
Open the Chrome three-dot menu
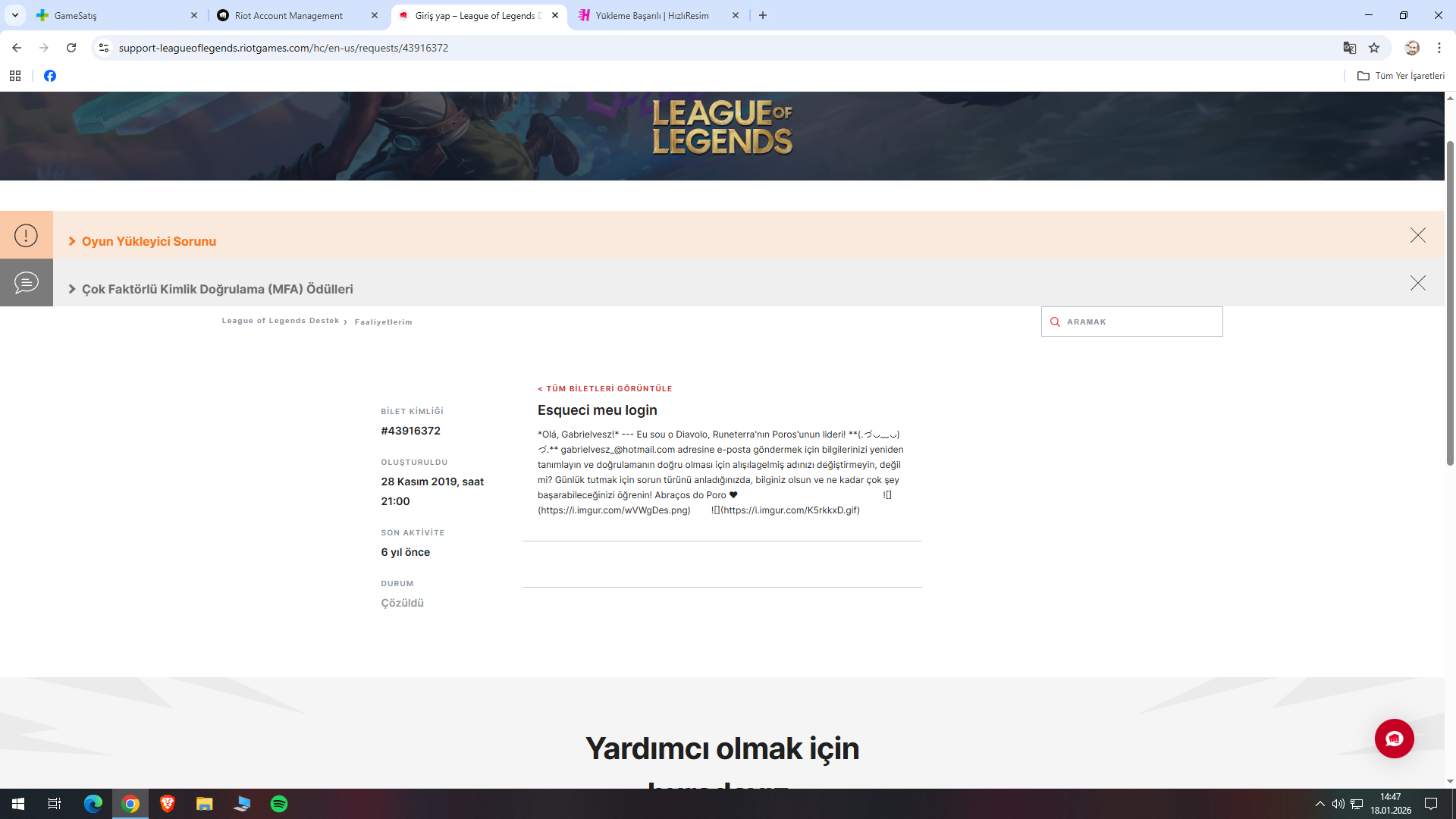tap(1439, 48)
